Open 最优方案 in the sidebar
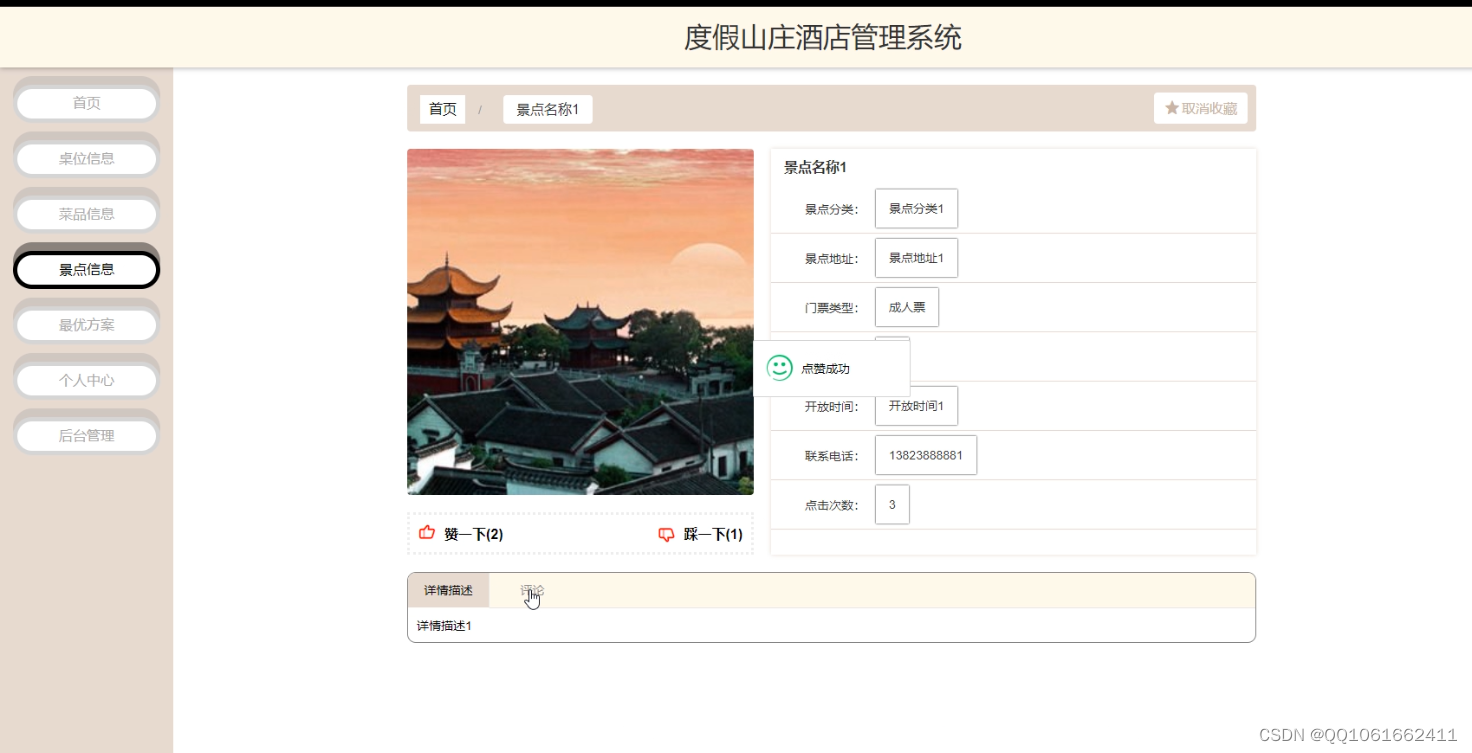The width and height of the screenshot is (1472, 753). click(x=87, y=325)
